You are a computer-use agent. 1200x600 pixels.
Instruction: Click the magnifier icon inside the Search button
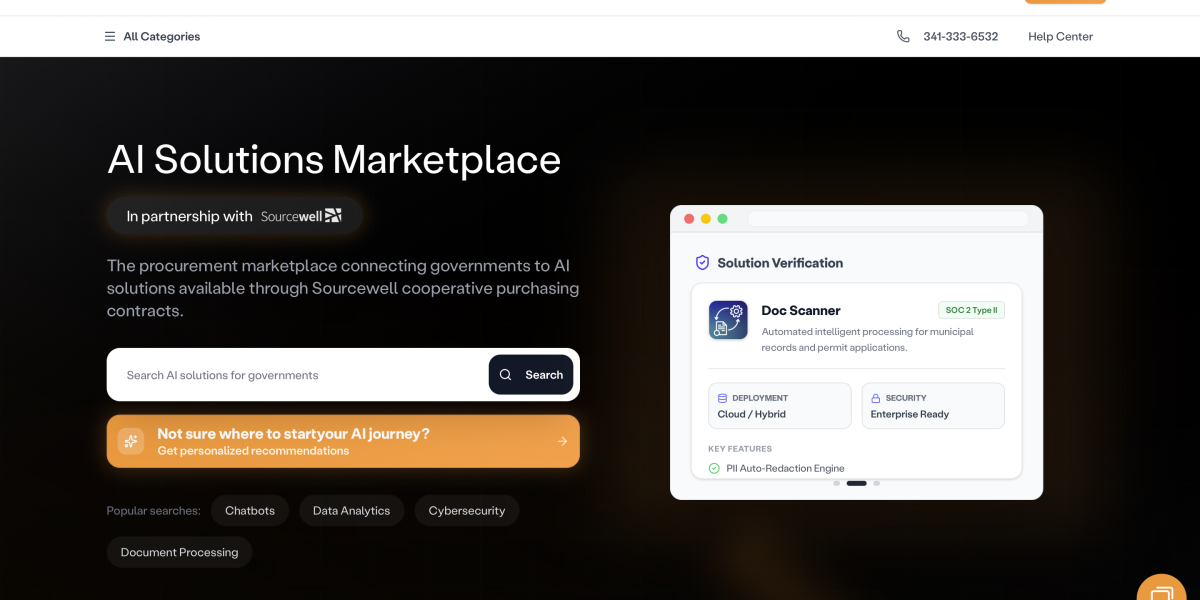pos(505,374)
